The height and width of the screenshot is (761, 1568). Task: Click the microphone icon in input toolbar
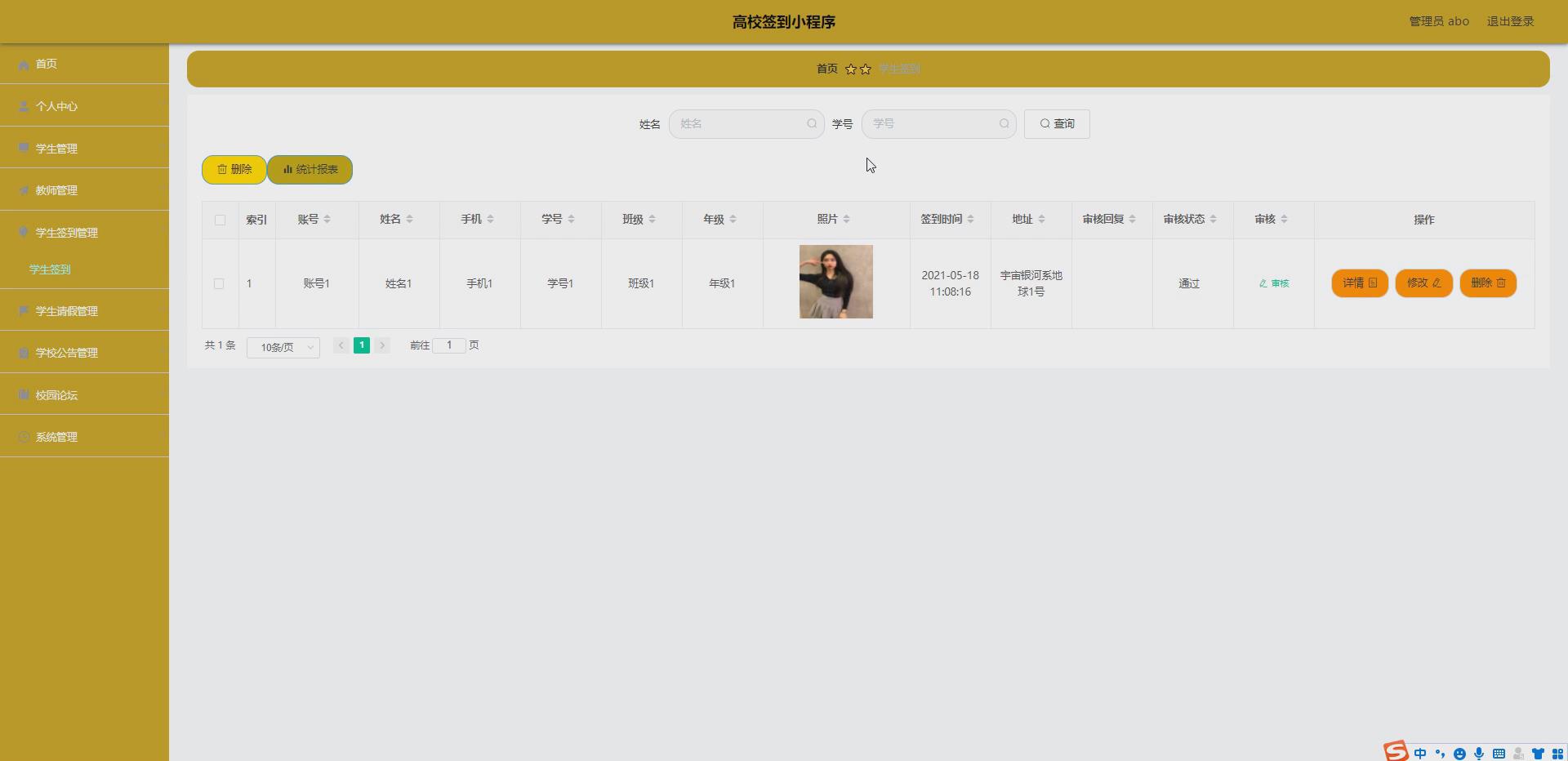click(x=1479, y=754)
